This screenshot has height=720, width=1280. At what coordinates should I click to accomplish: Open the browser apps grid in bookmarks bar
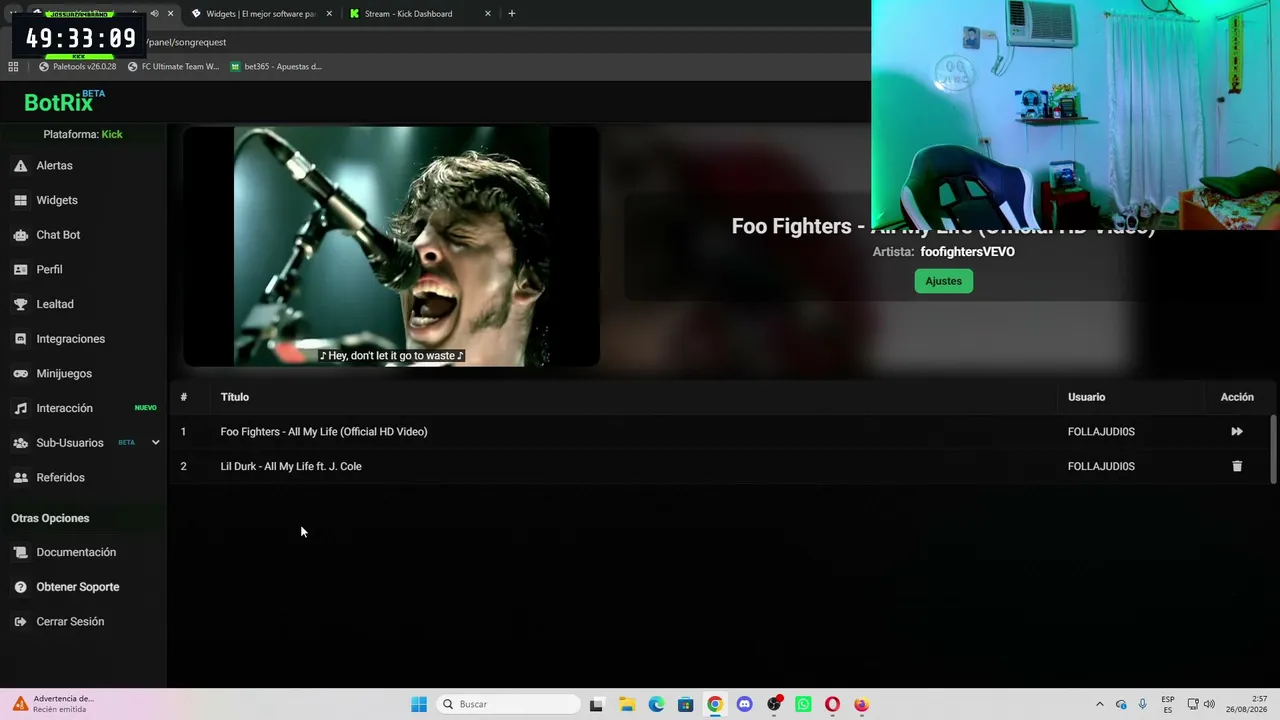[x=13, y=67]
